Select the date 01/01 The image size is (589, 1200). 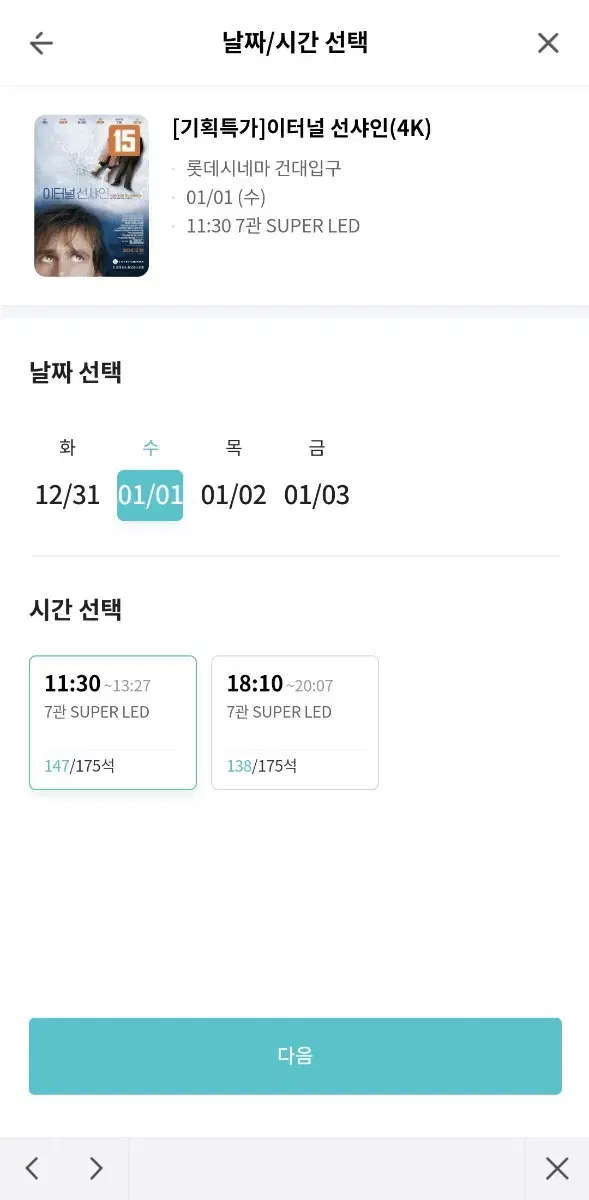point(150,495)
